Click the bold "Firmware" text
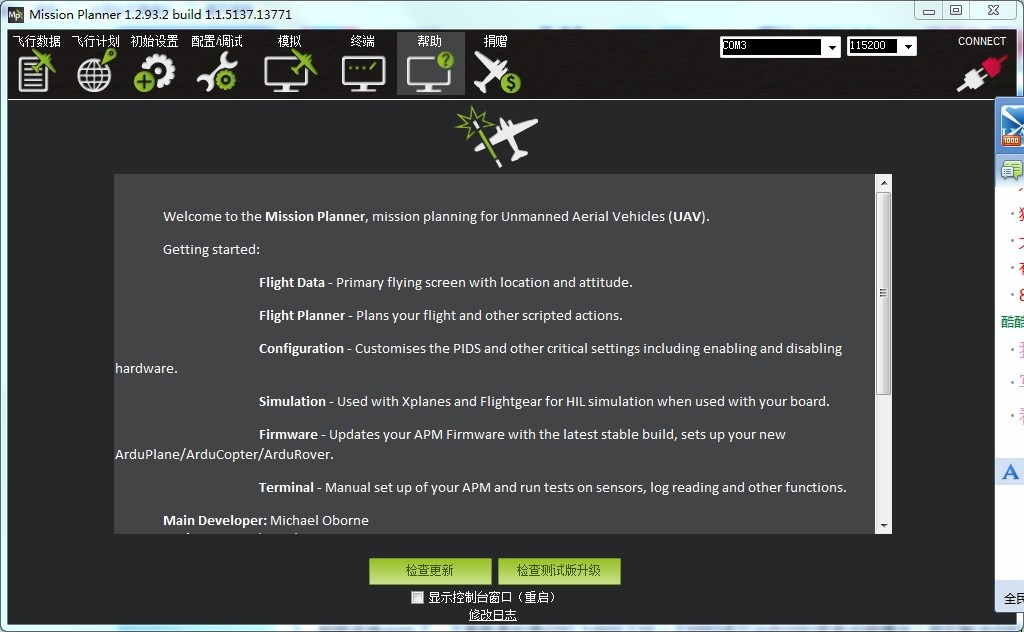This screenshot has width=1024, height=632. (288, 435)
